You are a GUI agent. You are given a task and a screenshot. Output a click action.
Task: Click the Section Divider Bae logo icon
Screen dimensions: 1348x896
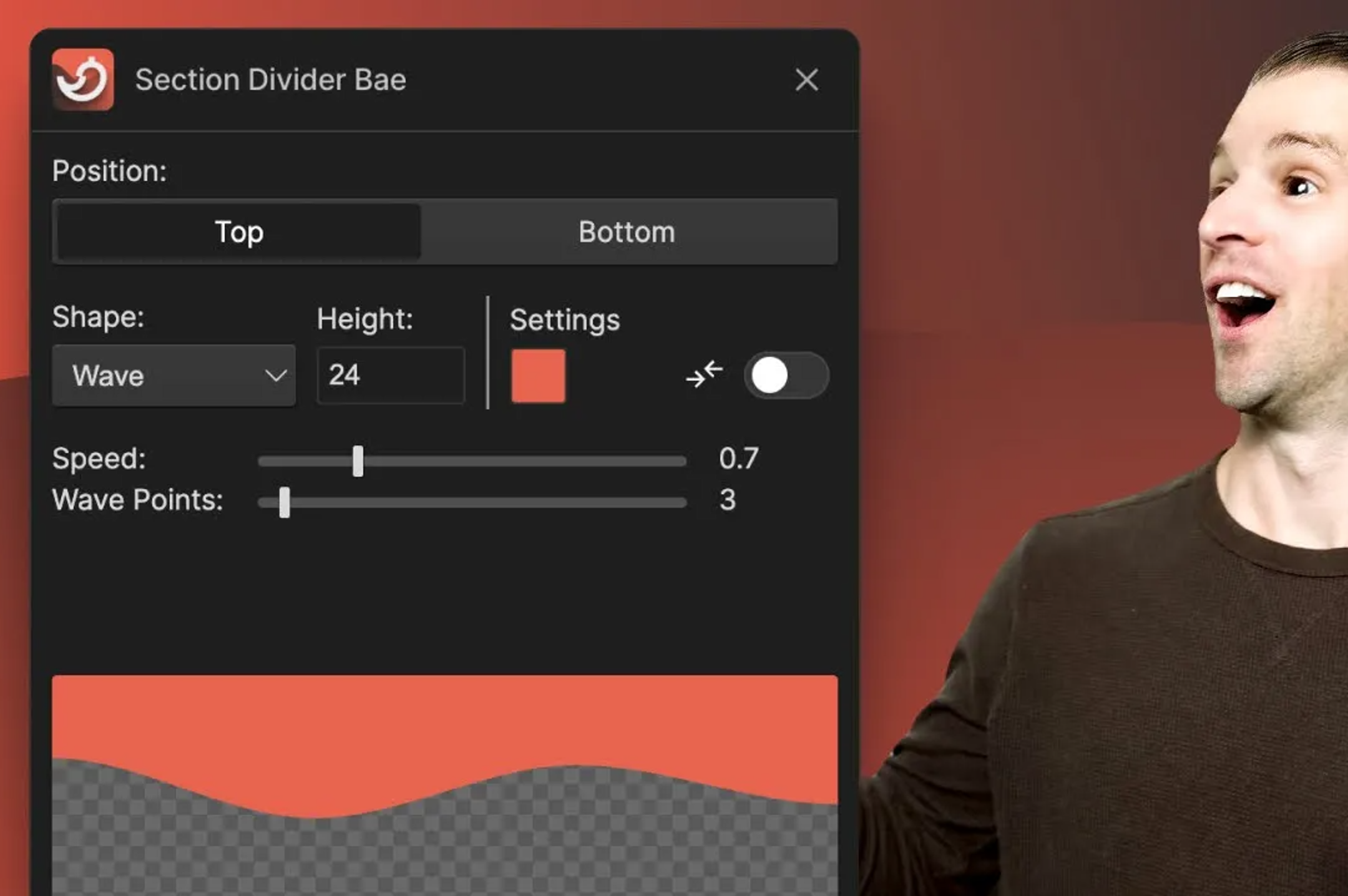83,80
